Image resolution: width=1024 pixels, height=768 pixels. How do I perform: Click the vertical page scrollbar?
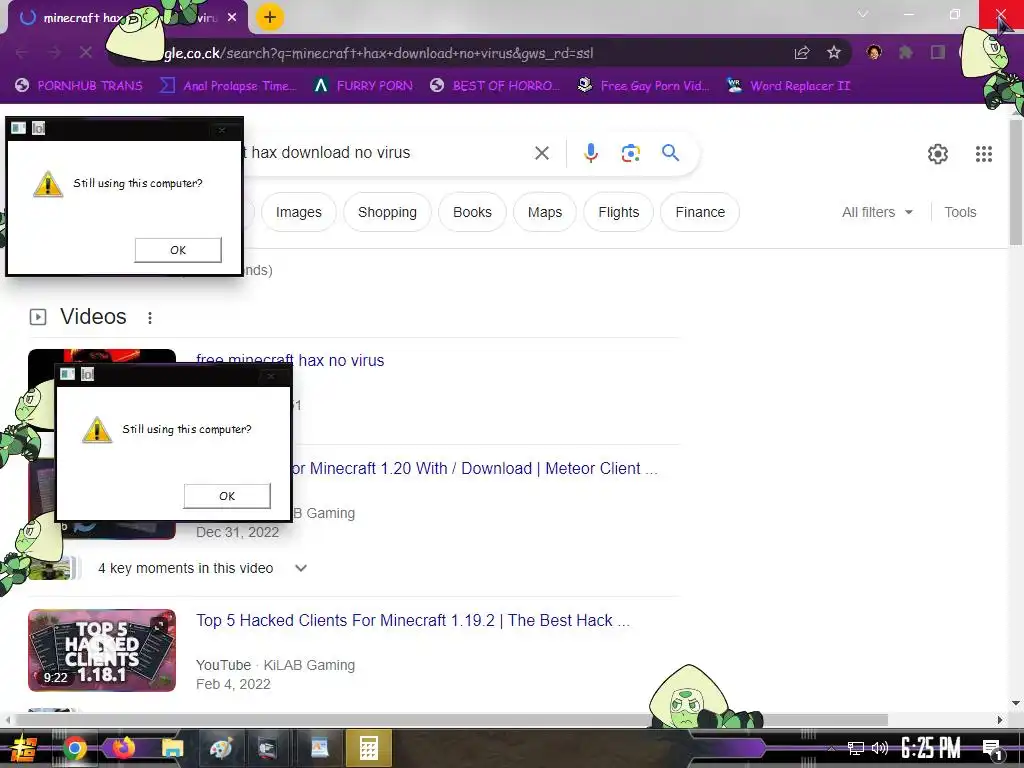click(1016, 183)
